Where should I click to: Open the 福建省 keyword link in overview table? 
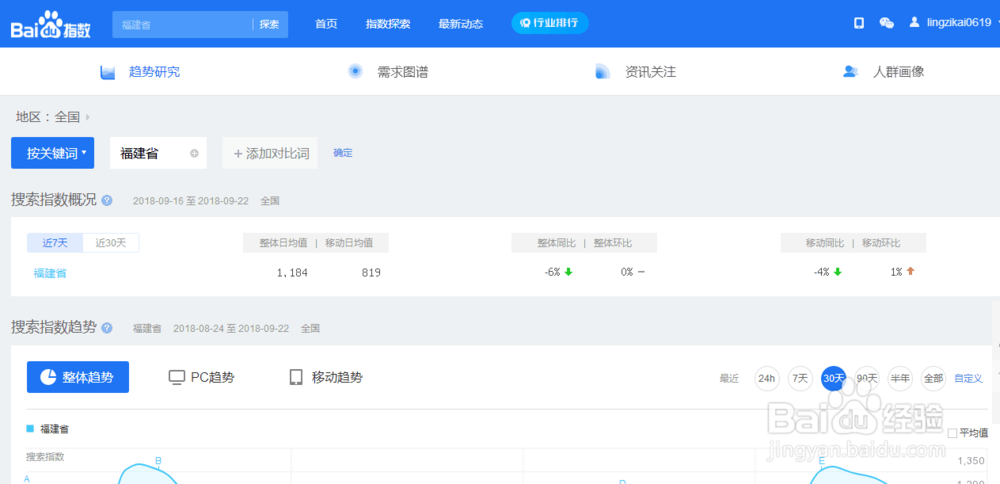(50, 273)
